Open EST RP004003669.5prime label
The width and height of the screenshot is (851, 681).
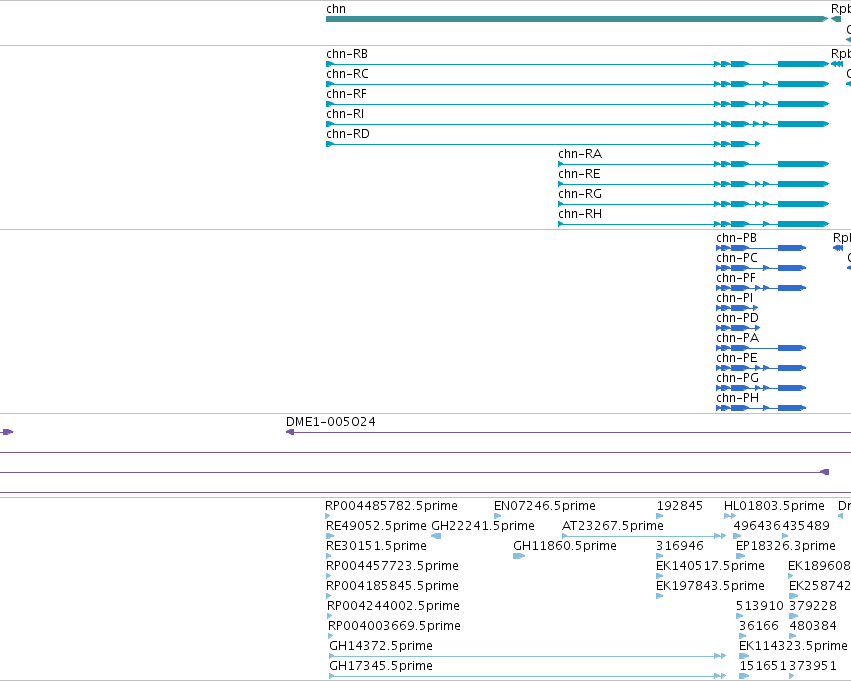tap(395, 627)
